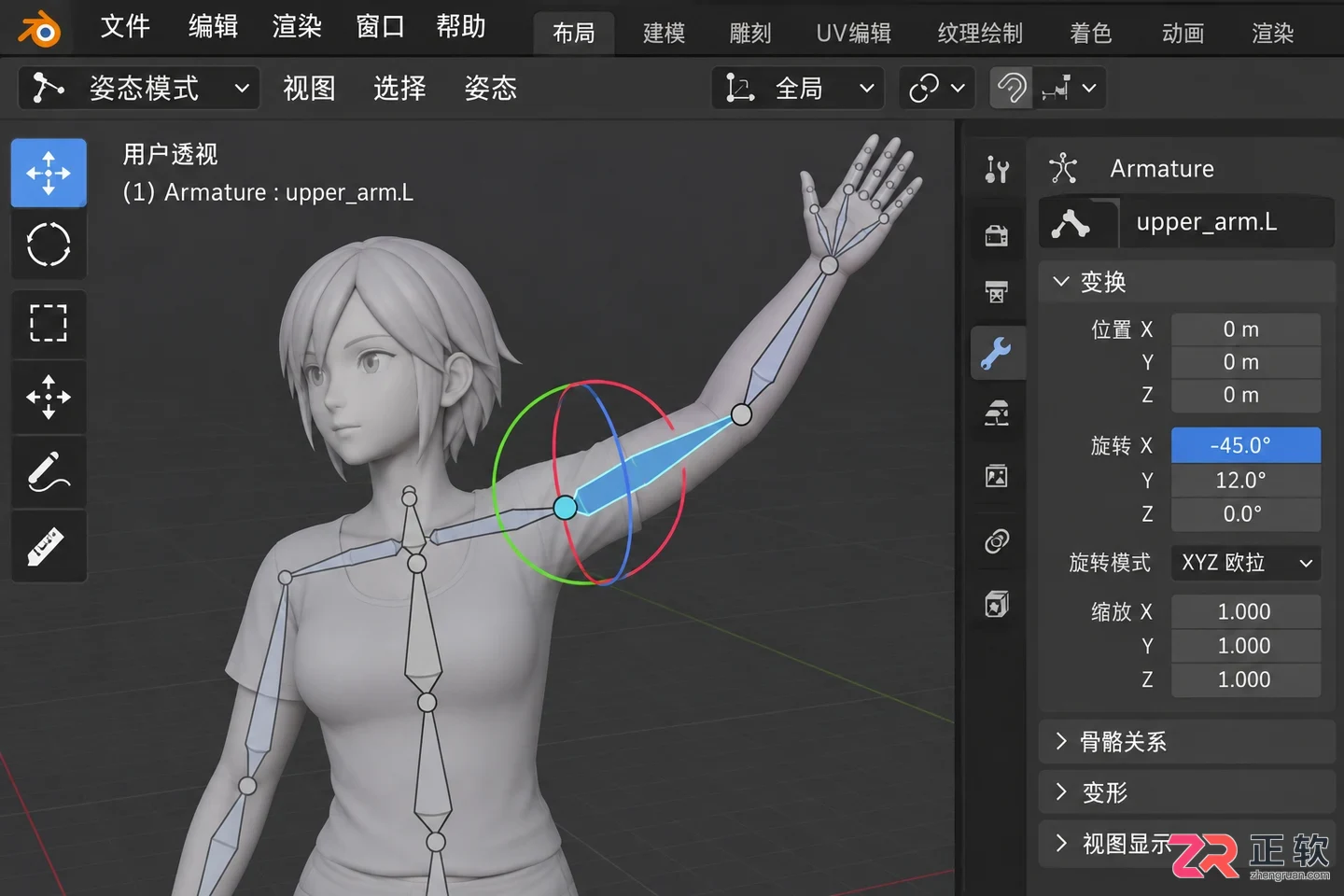This screenshot has width=1344, height=896.
Task: Switch to the 渲染 workspace tab
Action: click(x=1272, y=34)
